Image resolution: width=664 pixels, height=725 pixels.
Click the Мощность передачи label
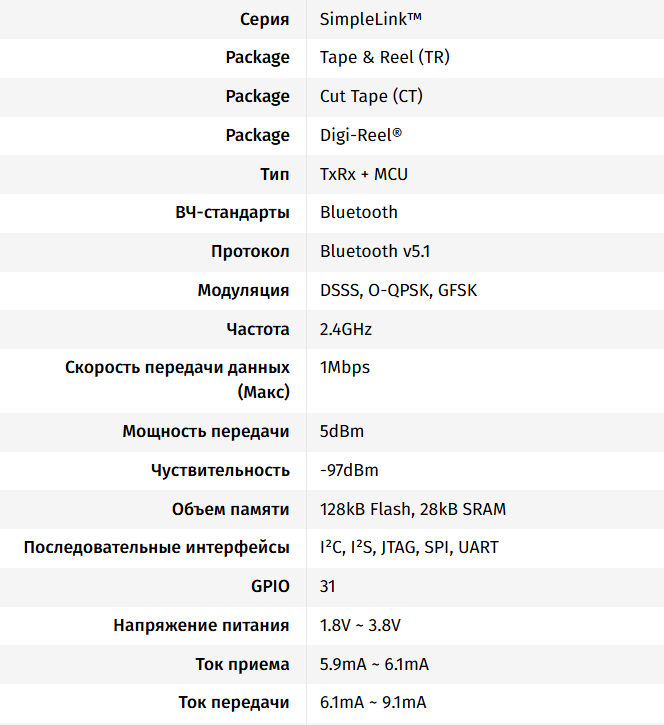point(206,432)
